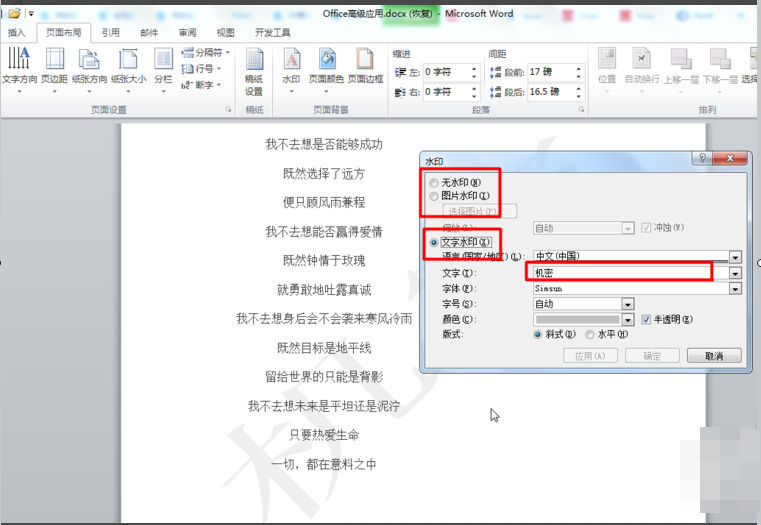Click the 下移一层 send backward icon
Viewport: 761px width, 525px height.
[x=720, y=68]
